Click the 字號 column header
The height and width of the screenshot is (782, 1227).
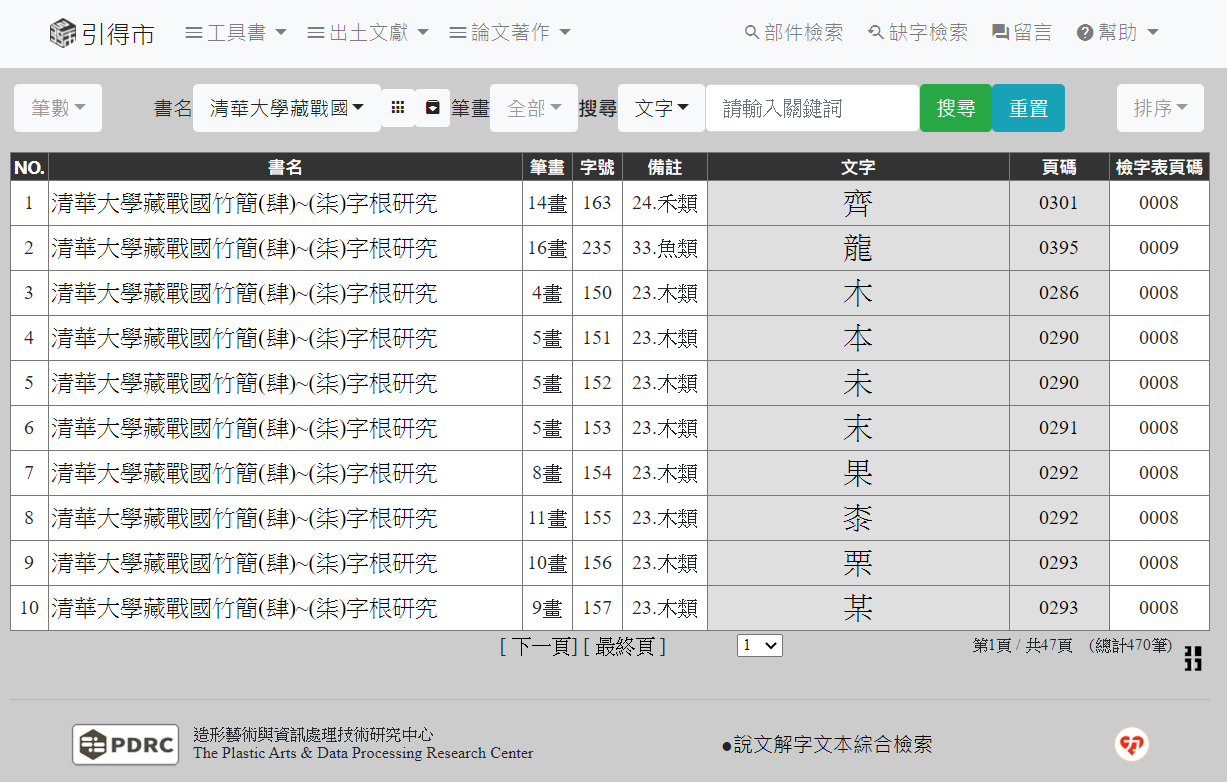point(597,167)
